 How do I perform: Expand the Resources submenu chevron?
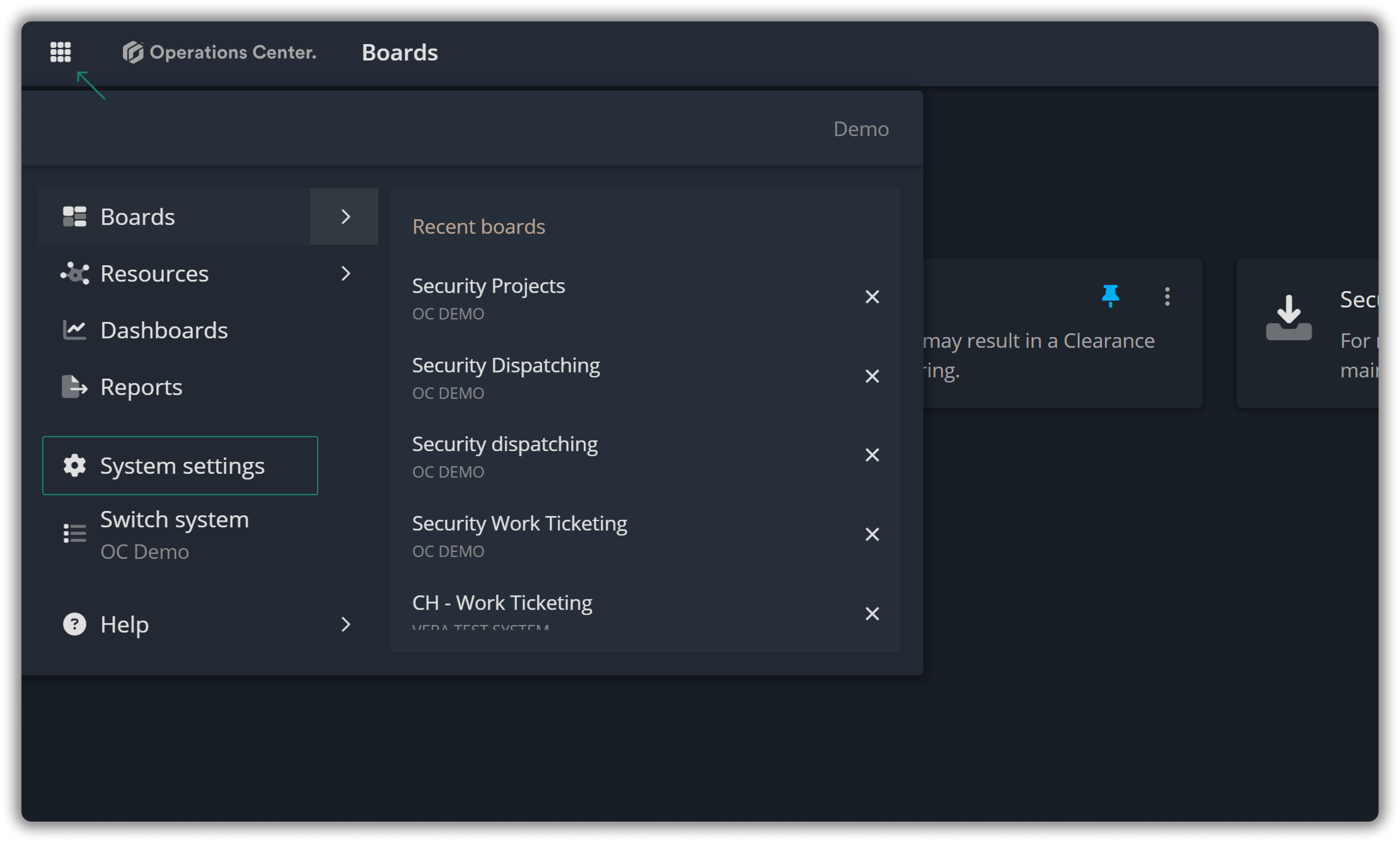(x=345, y=273)
